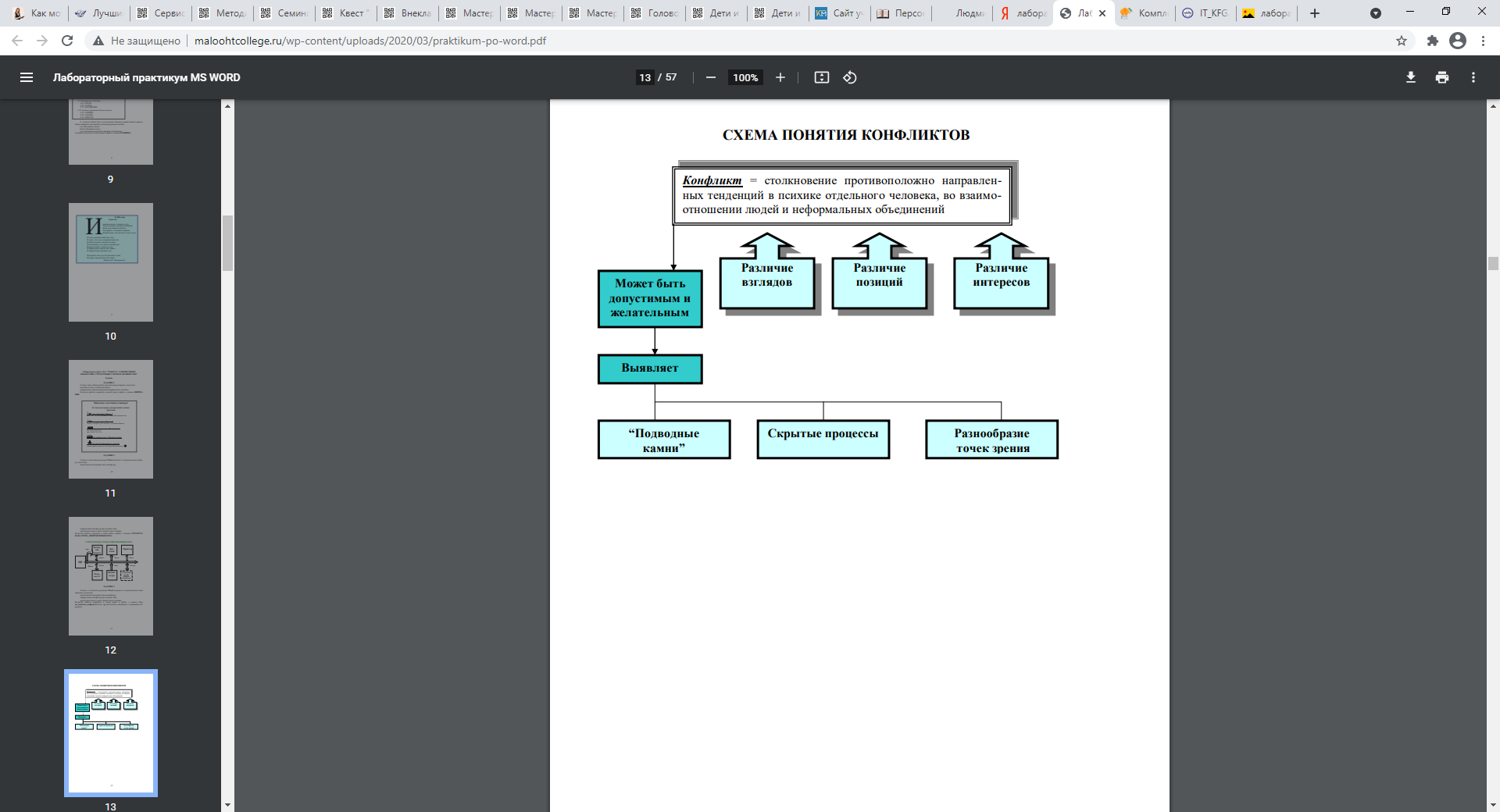
Task: Close the active PDF tab
Action: pos(1102,13)
